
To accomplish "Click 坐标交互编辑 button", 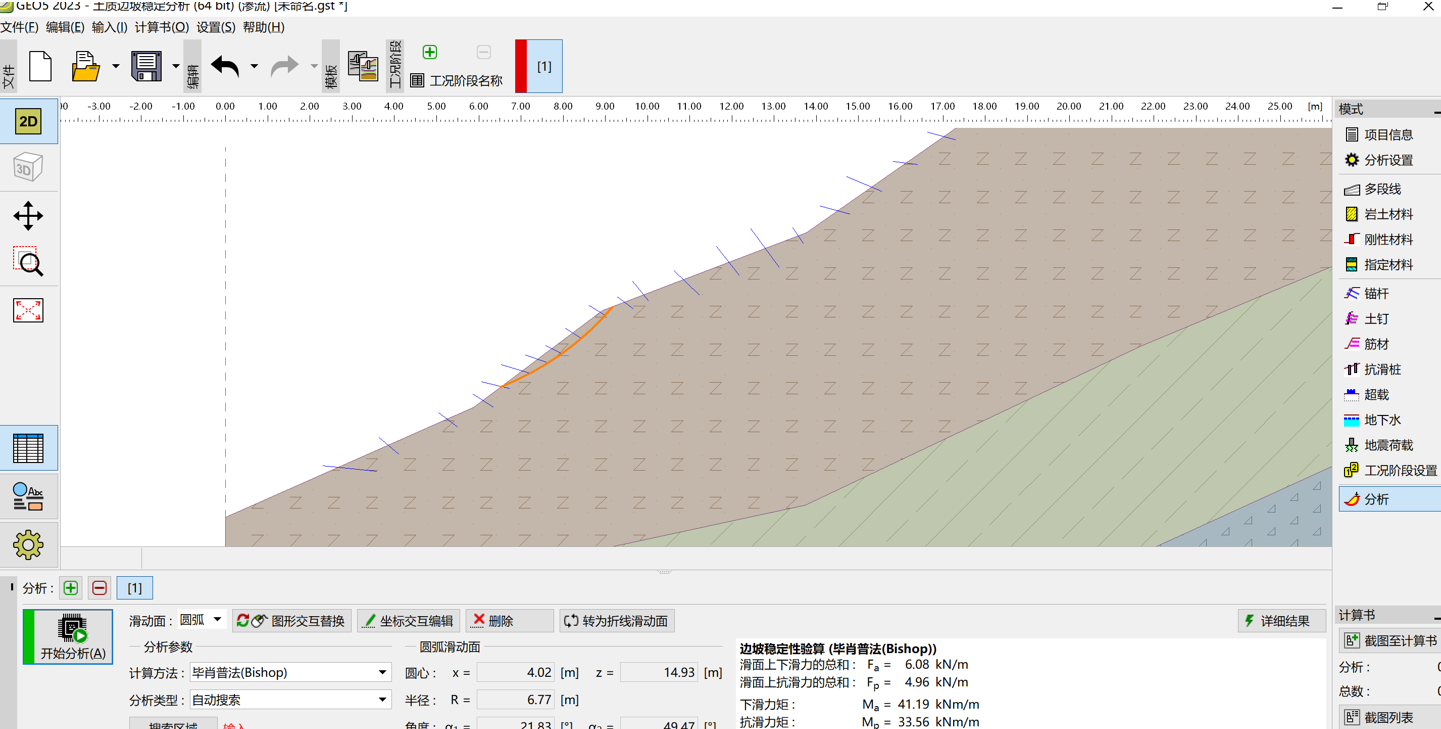I will tap(409, 621).
